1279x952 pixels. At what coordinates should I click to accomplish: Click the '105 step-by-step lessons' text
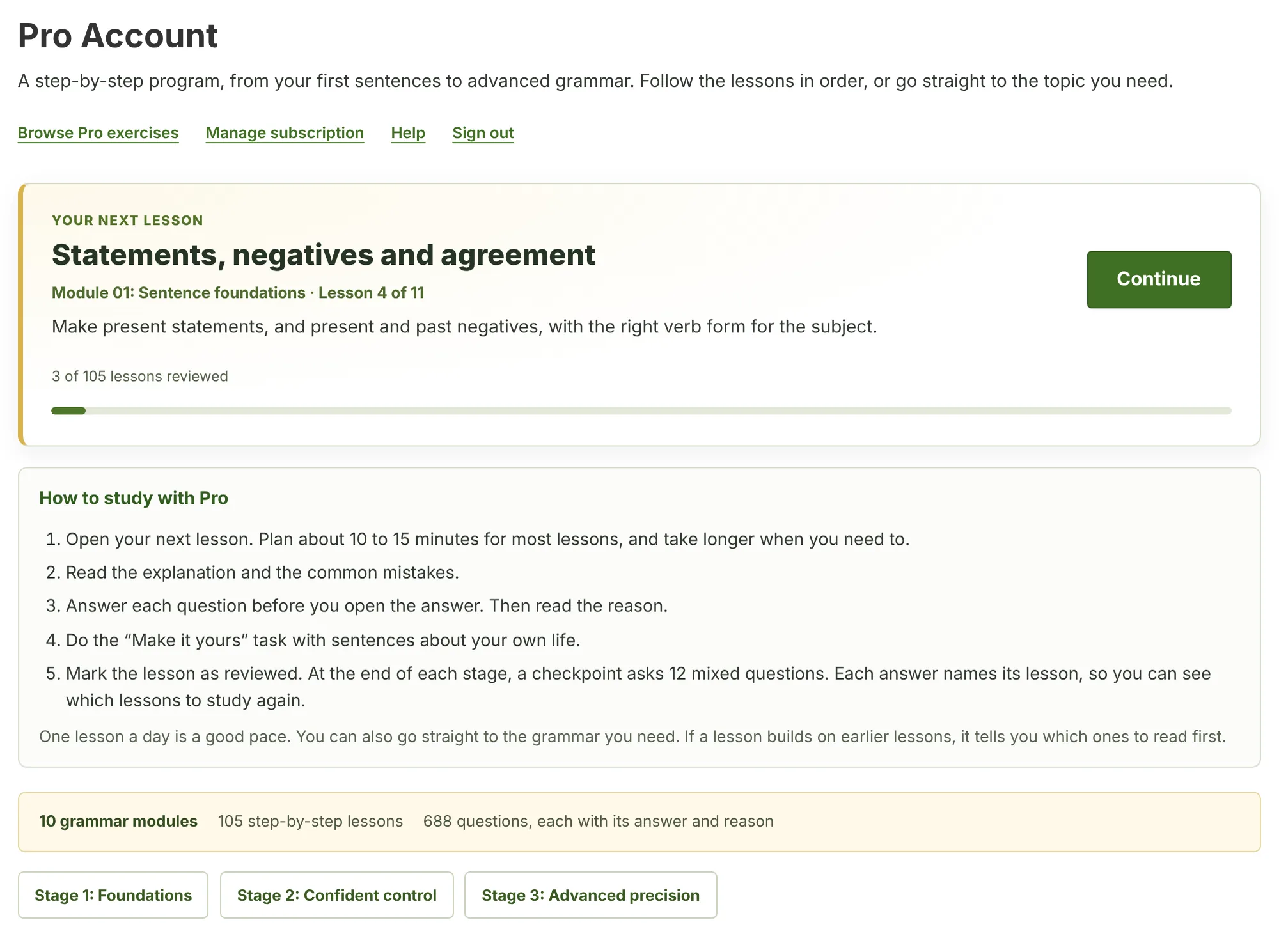[310, 821]
